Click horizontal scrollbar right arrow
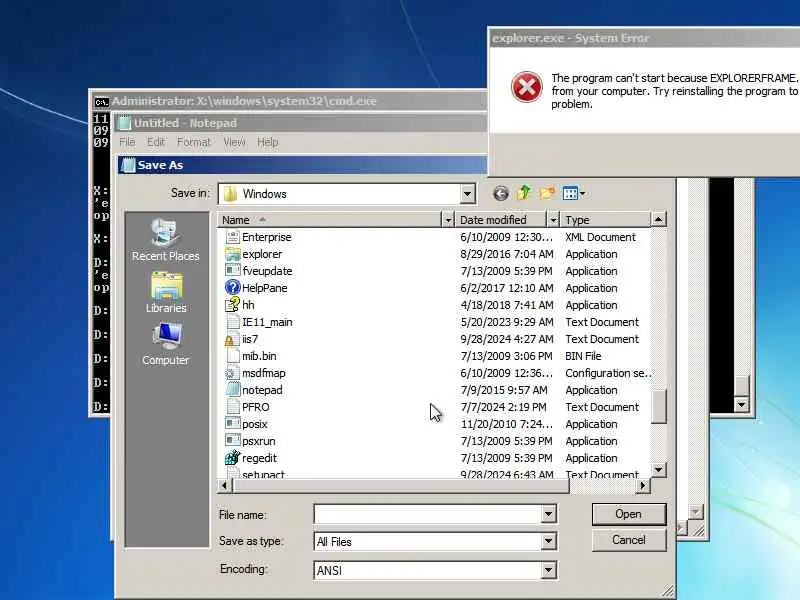 643,486
